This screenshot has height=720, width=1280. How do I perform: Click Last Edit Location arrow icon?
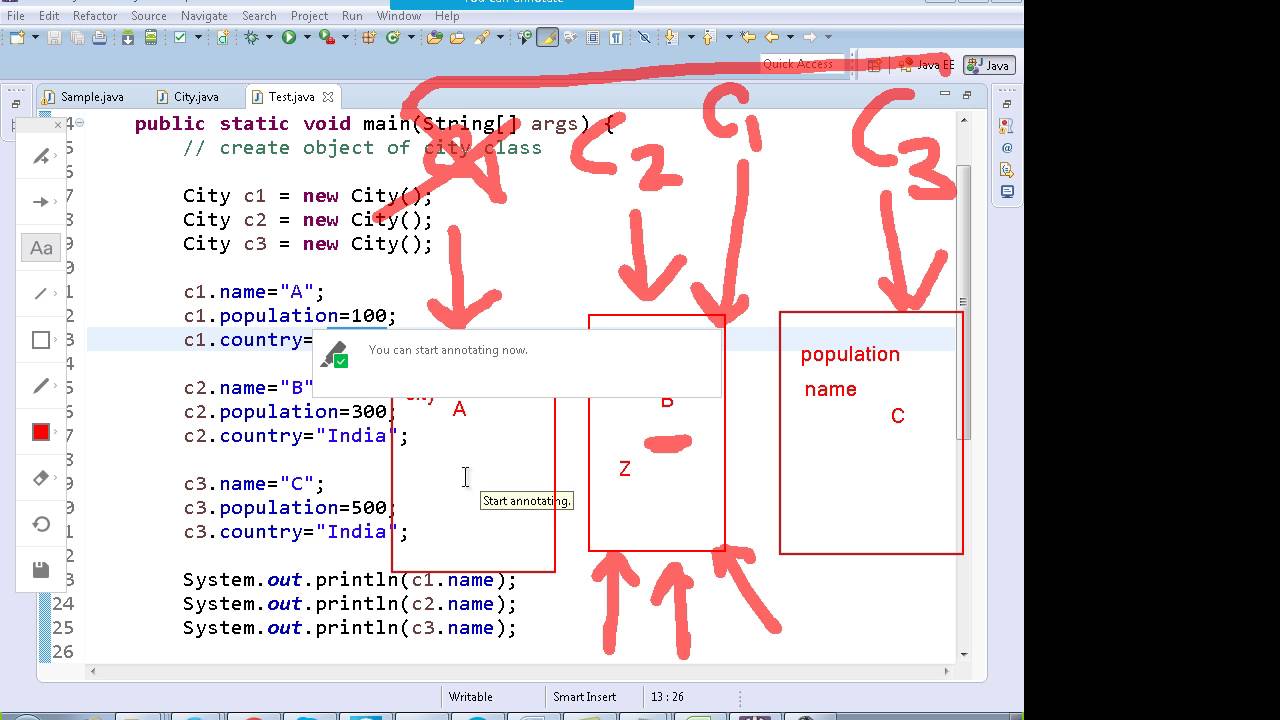pyautogui.click(x=748, y=37)
